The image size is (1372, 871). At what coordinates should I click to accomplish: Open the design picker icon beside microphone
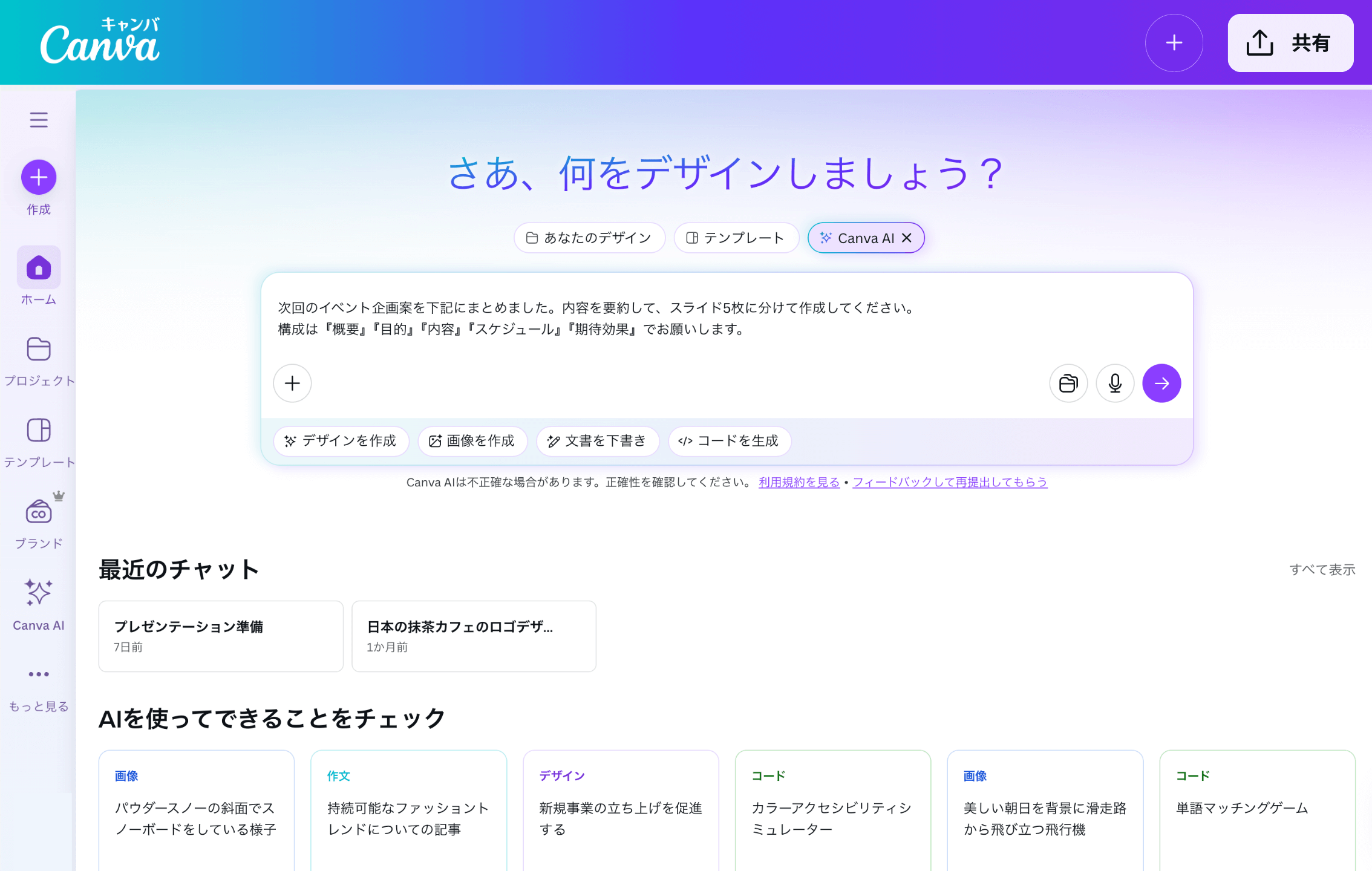click(x=1068, y=383)
